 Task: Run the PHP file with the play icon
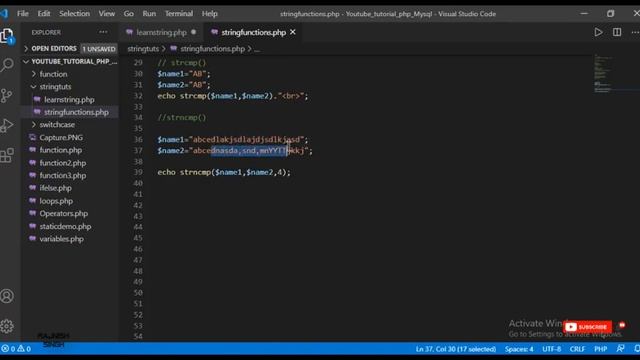tap(598, 32)
